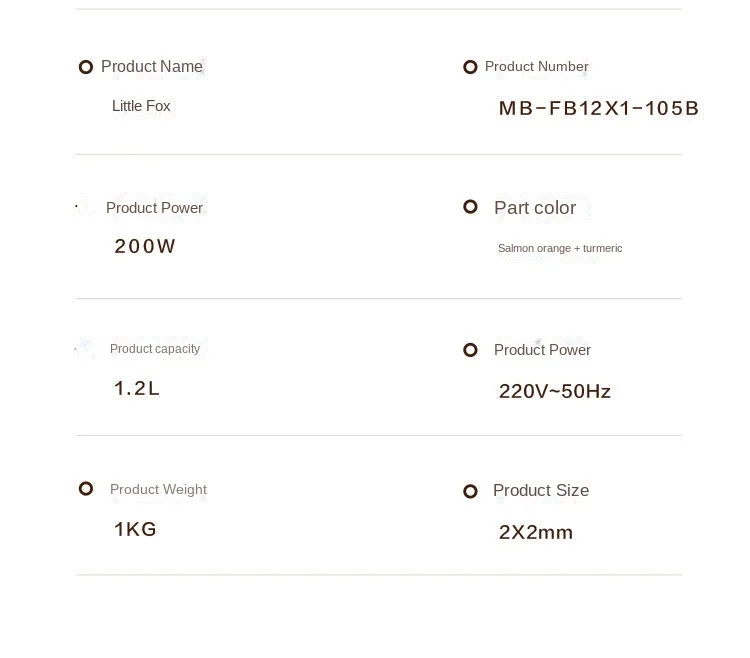Click the "Product capacity" label
Screen dimensions: 750x658
(x=155, y=349)
